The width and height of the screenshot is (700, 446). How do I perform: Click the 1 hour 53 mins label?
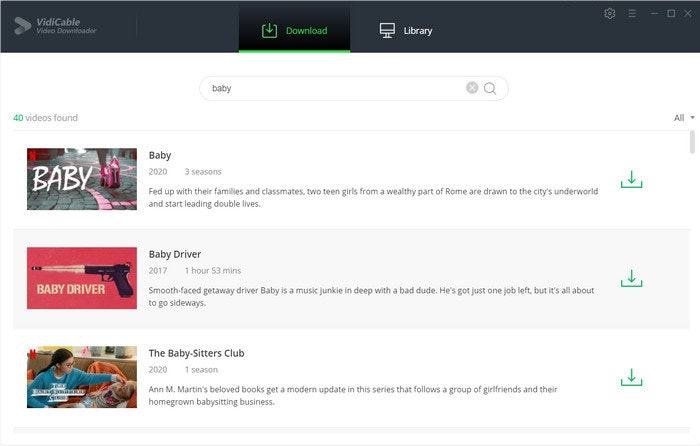pos(213,271)
